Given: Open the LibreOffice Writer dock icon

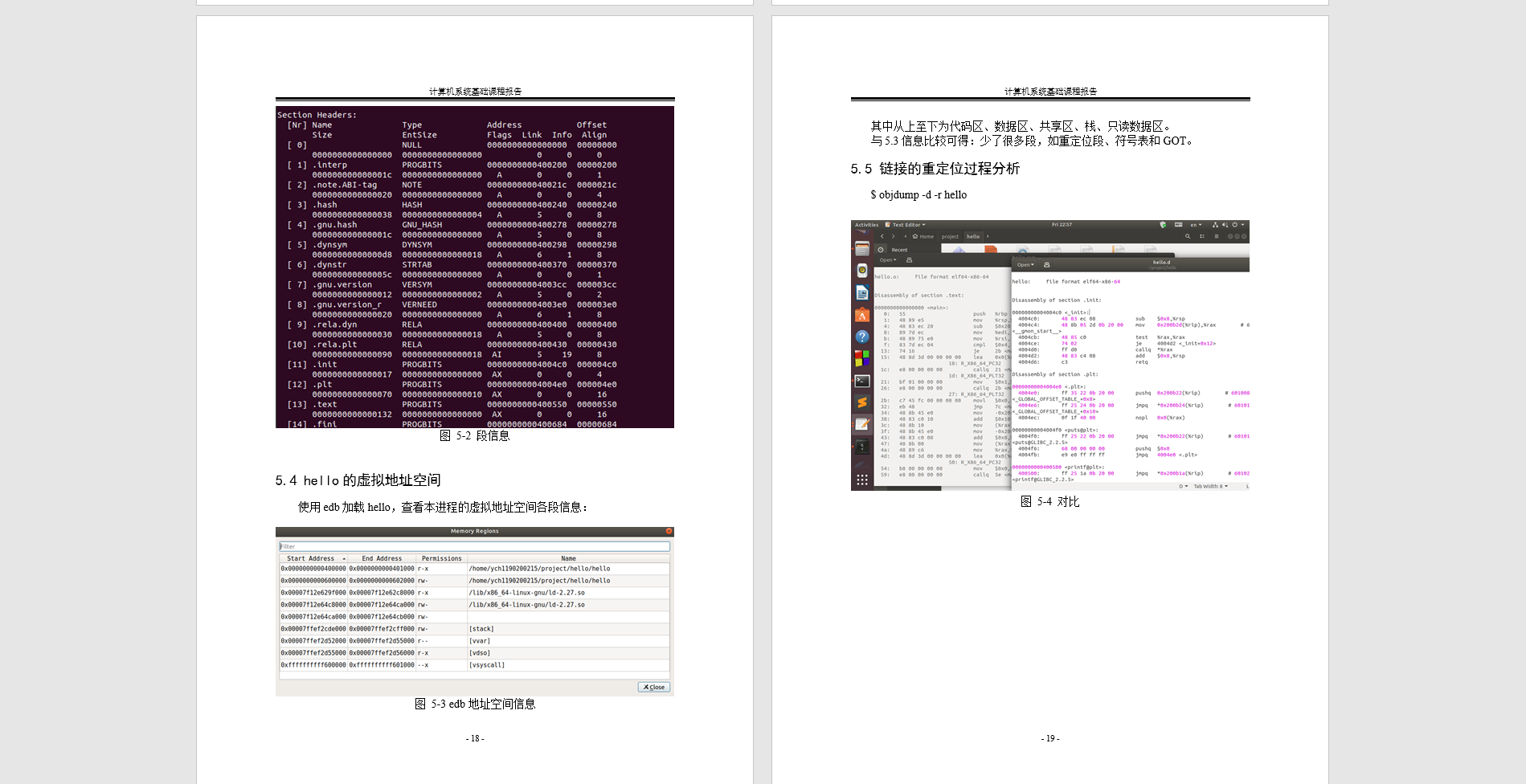Looking at the screenshot, I should (x=862, y=292).
